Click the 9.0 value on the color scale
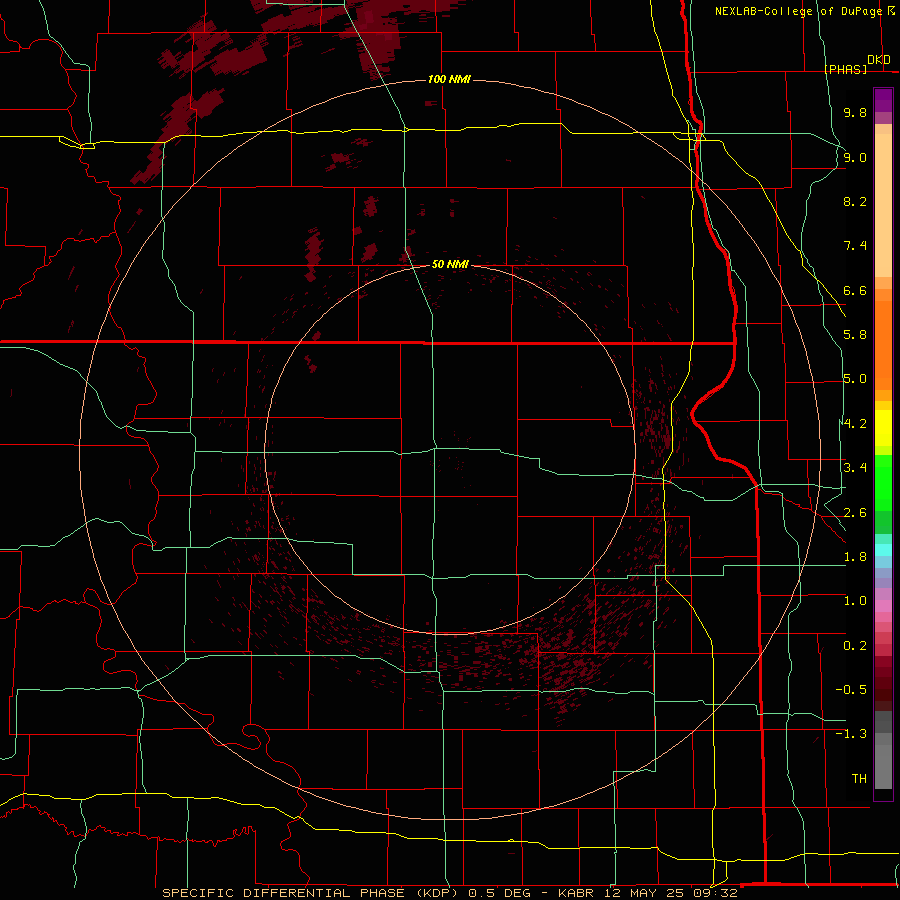The width and height of the screenshot is (900, 900). click(855, 157)
